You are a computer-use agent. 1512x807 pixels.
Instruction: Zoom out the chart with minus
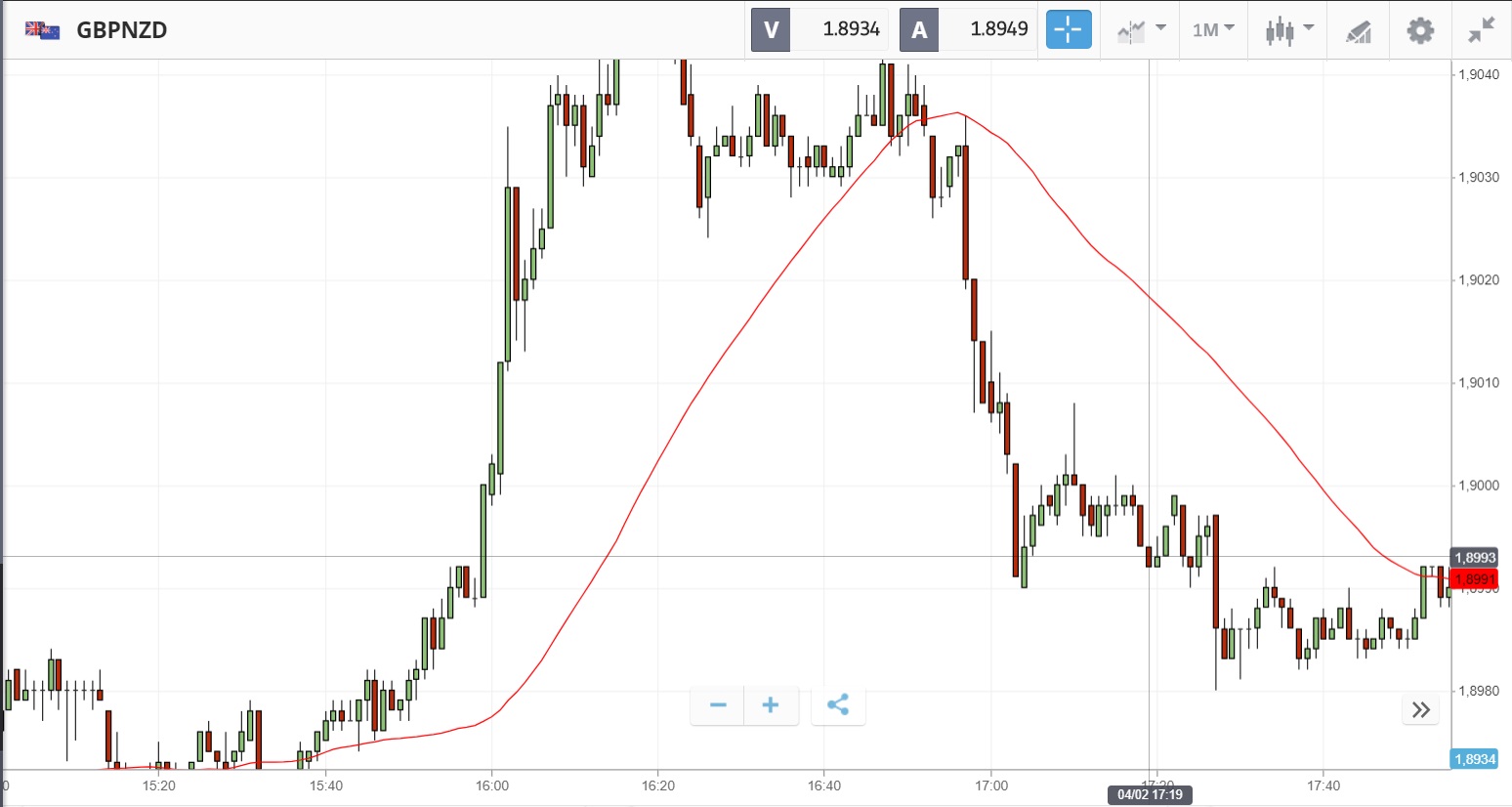(x=718, y=705)
